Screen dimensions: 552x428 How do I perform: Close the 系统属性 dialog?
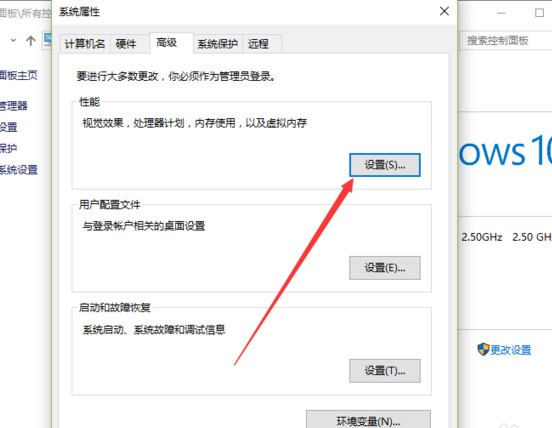point(444,11)
